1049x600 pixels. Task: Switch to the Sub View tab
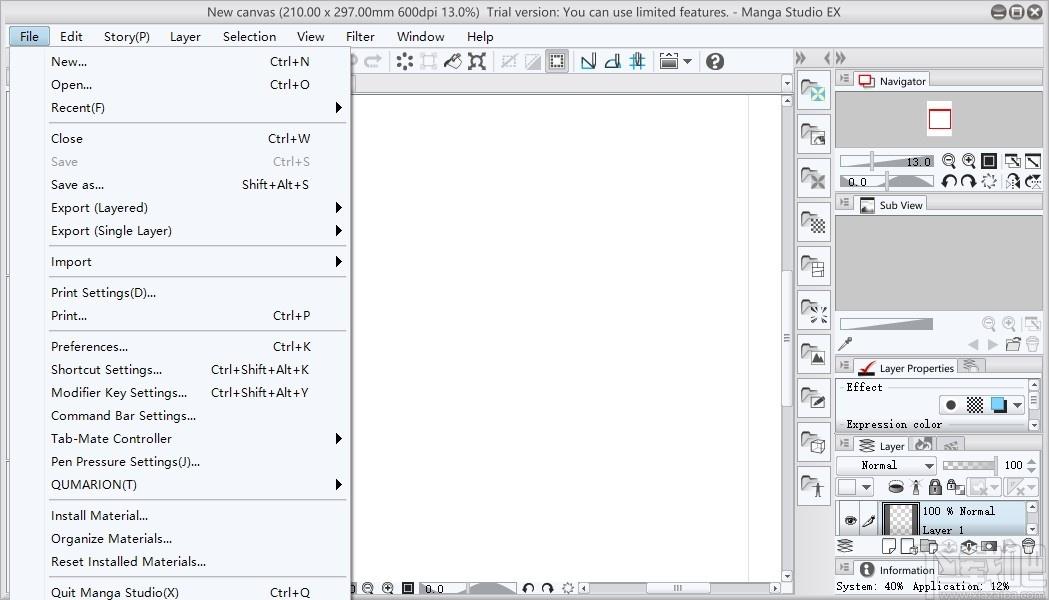coord(891,205)
